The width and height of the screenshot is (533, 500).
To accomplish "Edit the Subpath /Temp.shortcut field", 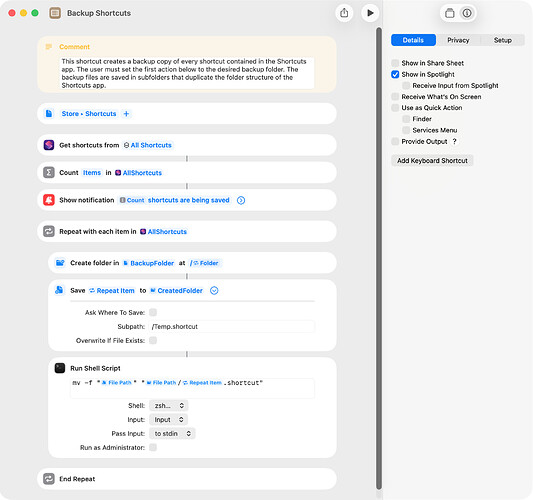I will coord(231,326).
